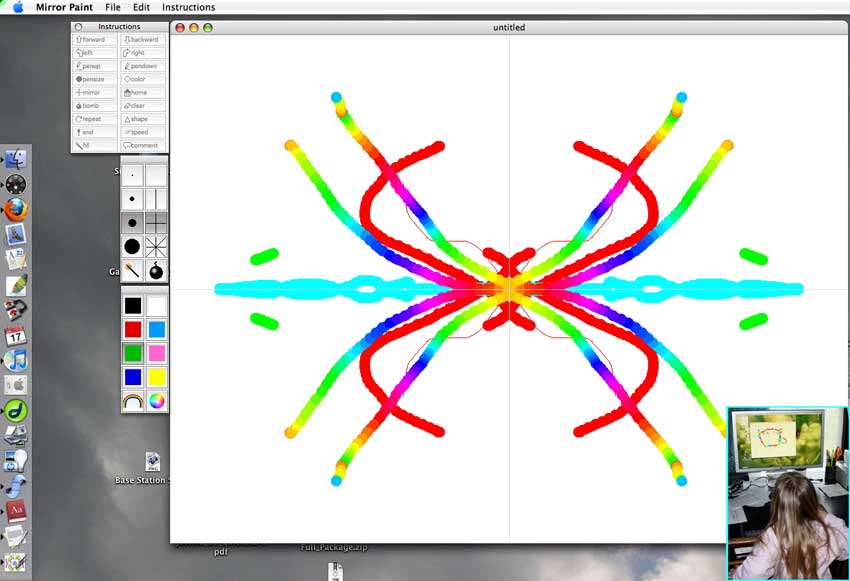Select the eight-way star mirror mode
Image resolution: width=850 pixels, height=581 pixels.
point(156,246)
